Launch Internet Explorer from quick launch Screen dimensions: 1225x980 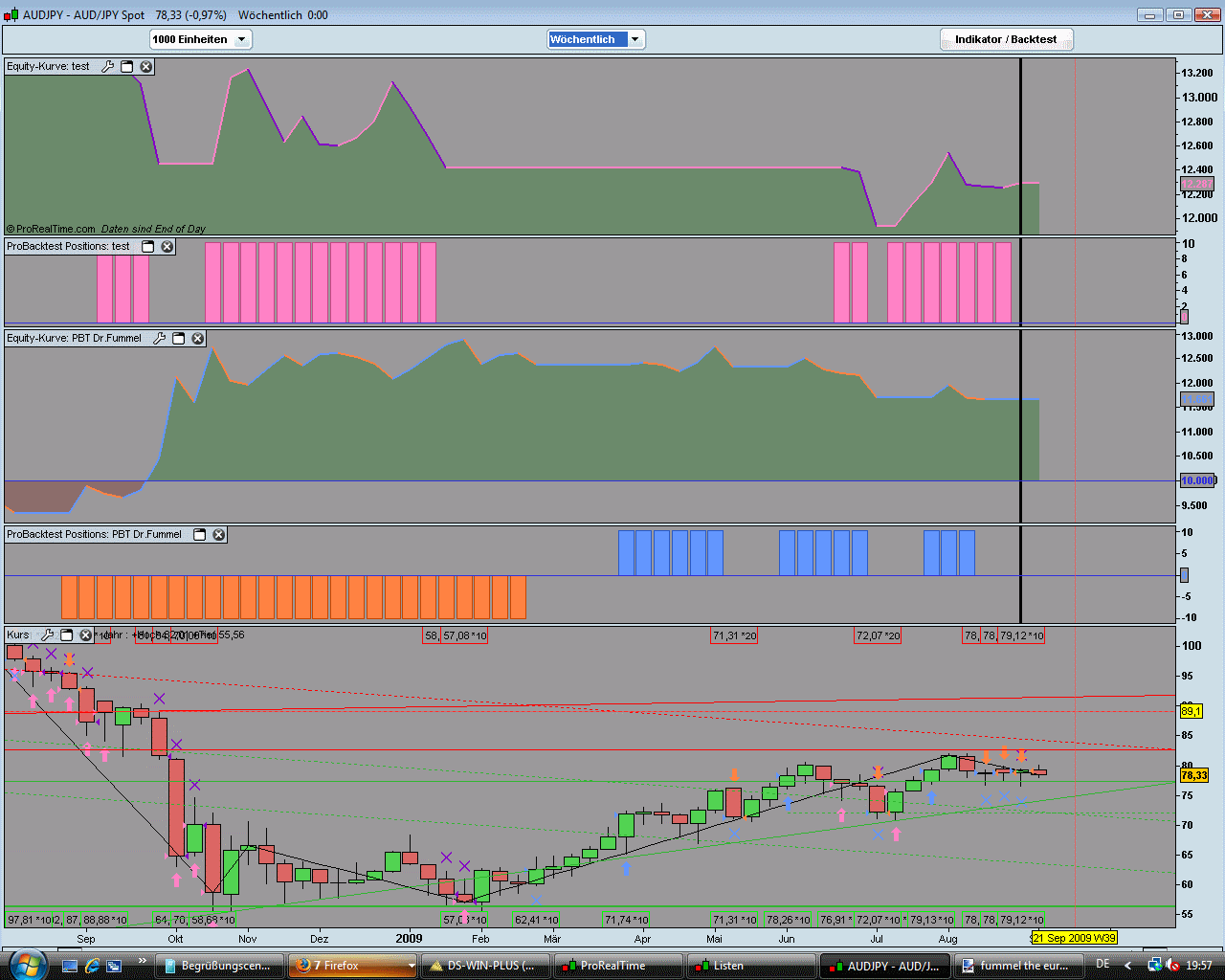[92, 966]
